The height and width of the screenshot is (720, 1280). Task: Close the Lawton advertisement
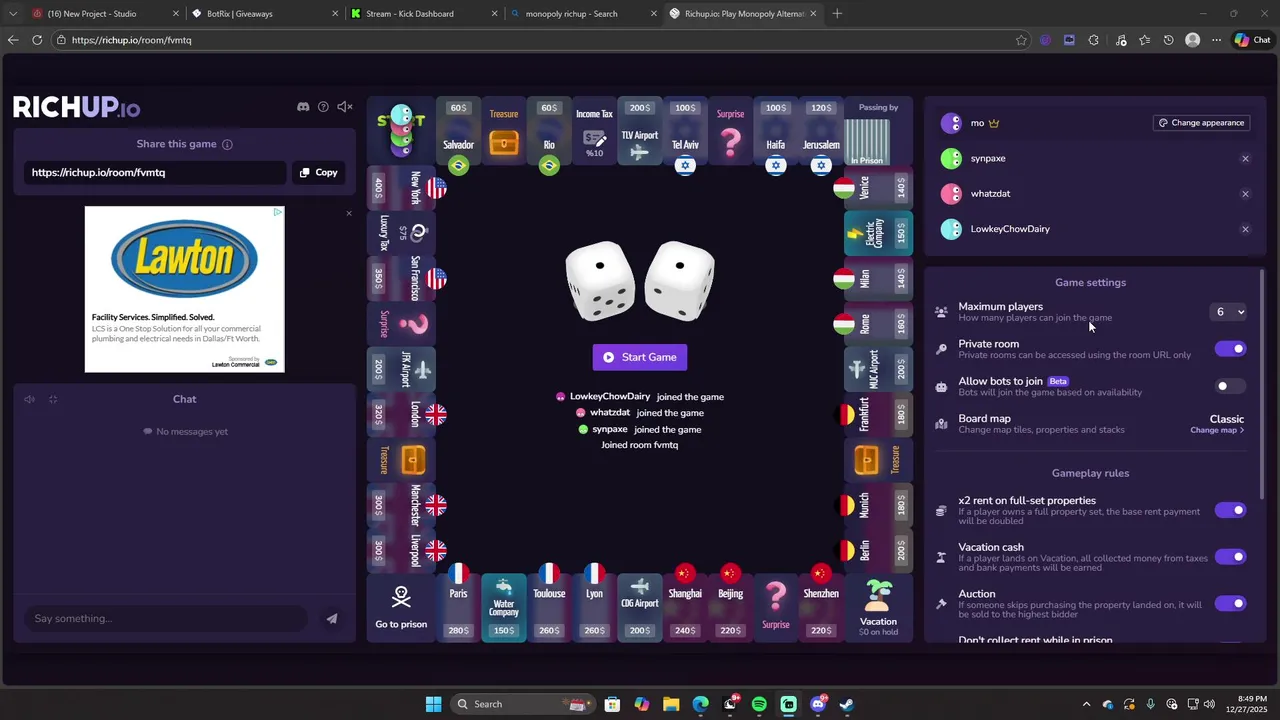pyautogui.click(x=349, y=213)
